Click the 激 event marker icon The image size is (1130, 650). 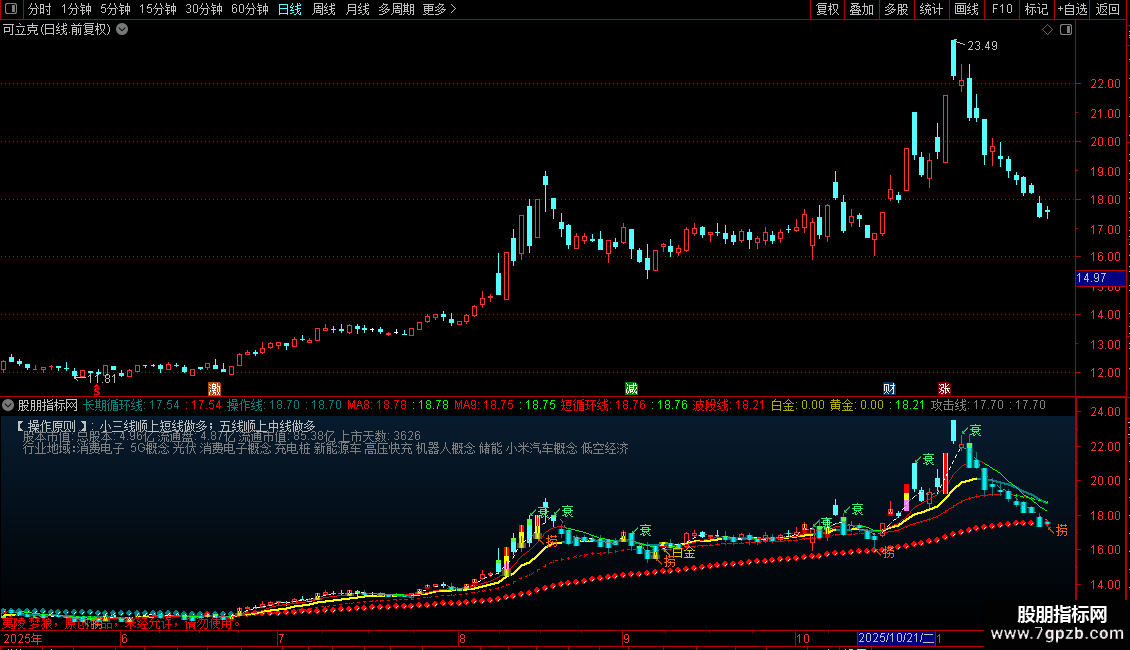pos(215,389)
